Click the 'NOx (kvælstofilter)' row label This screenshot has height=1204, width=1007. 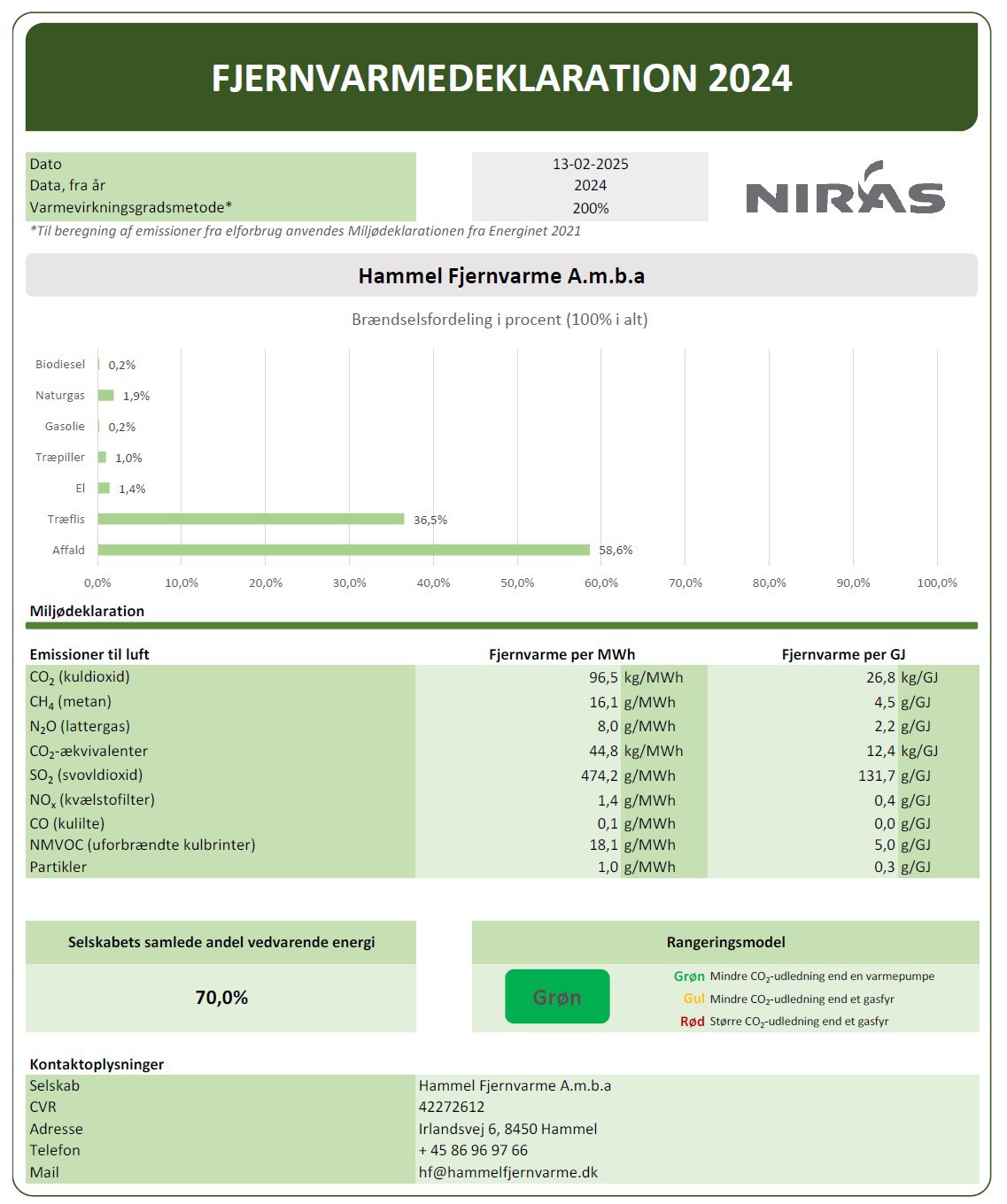(92, 800)
